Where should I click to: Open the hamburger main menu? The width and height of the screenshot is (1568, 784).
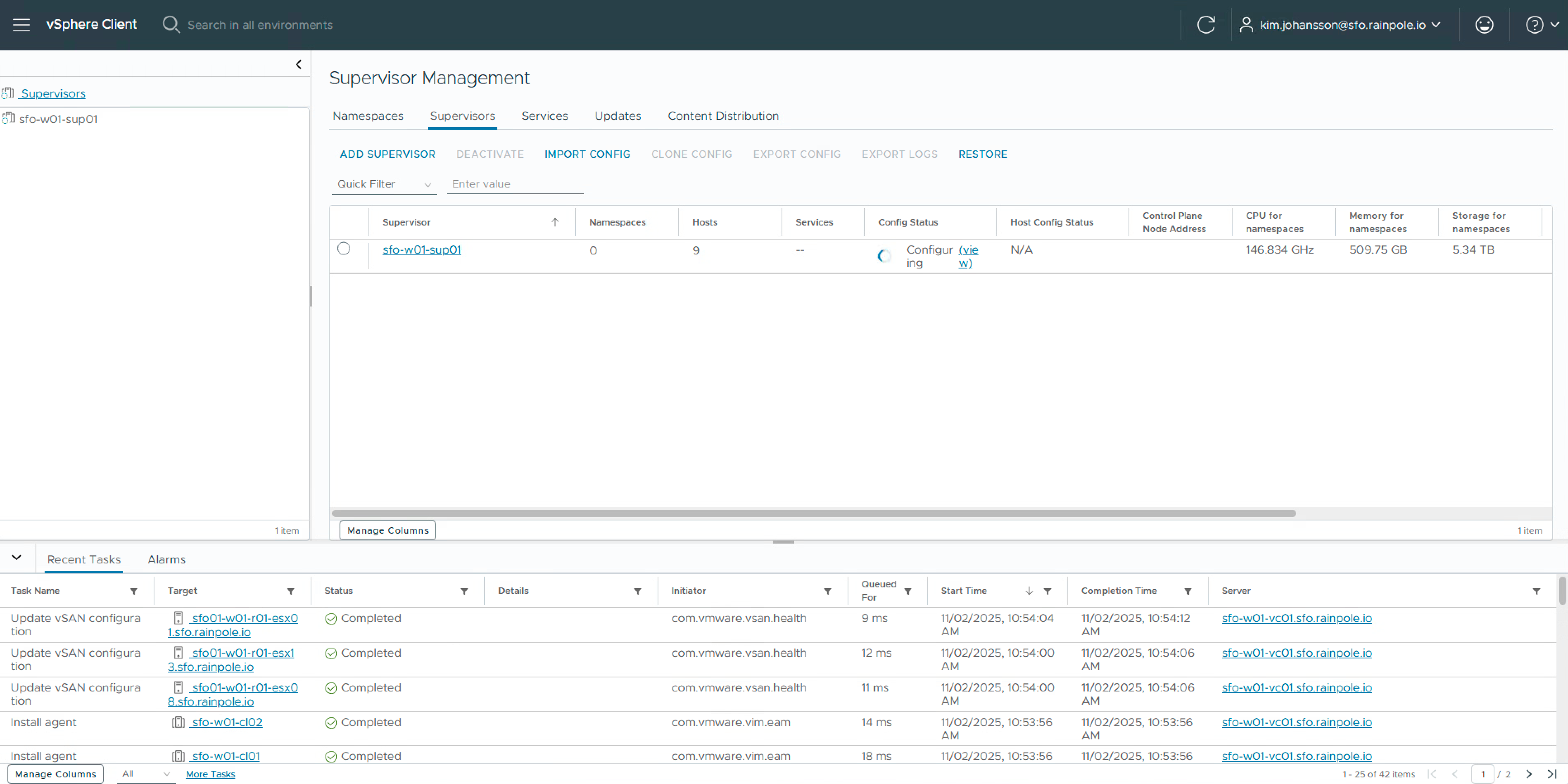(x=21, y=24)
